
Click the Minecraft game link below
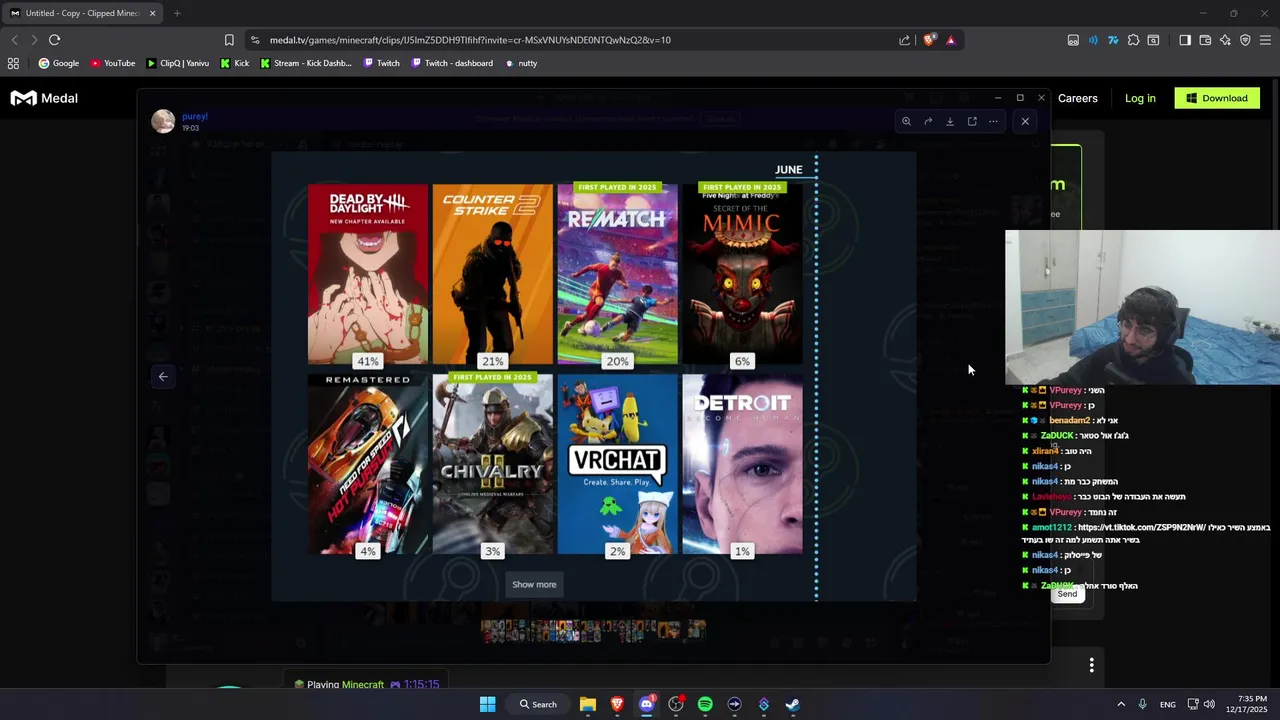pyautogui.click(x=363, y=685)
